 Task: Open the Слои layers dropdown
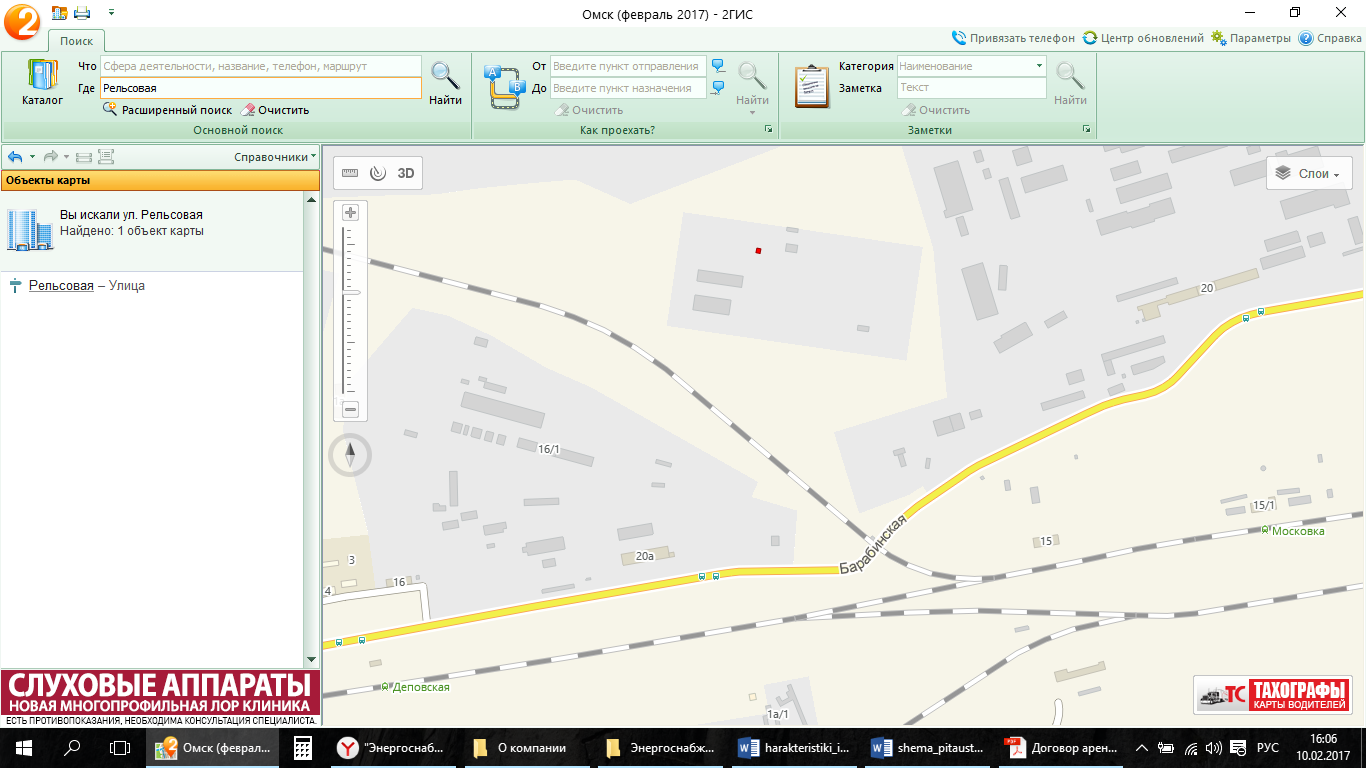[1309, 174]
